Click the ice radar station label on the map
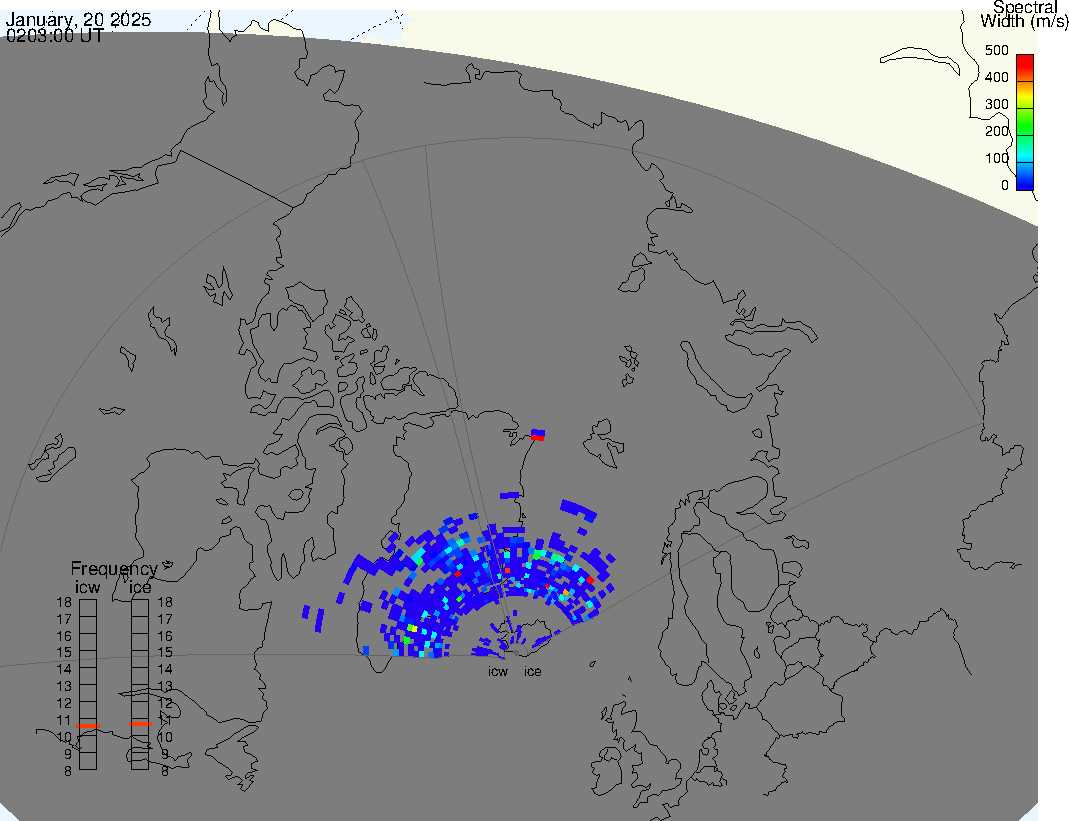The image size is (1069, 821). [x=532, y=672]
